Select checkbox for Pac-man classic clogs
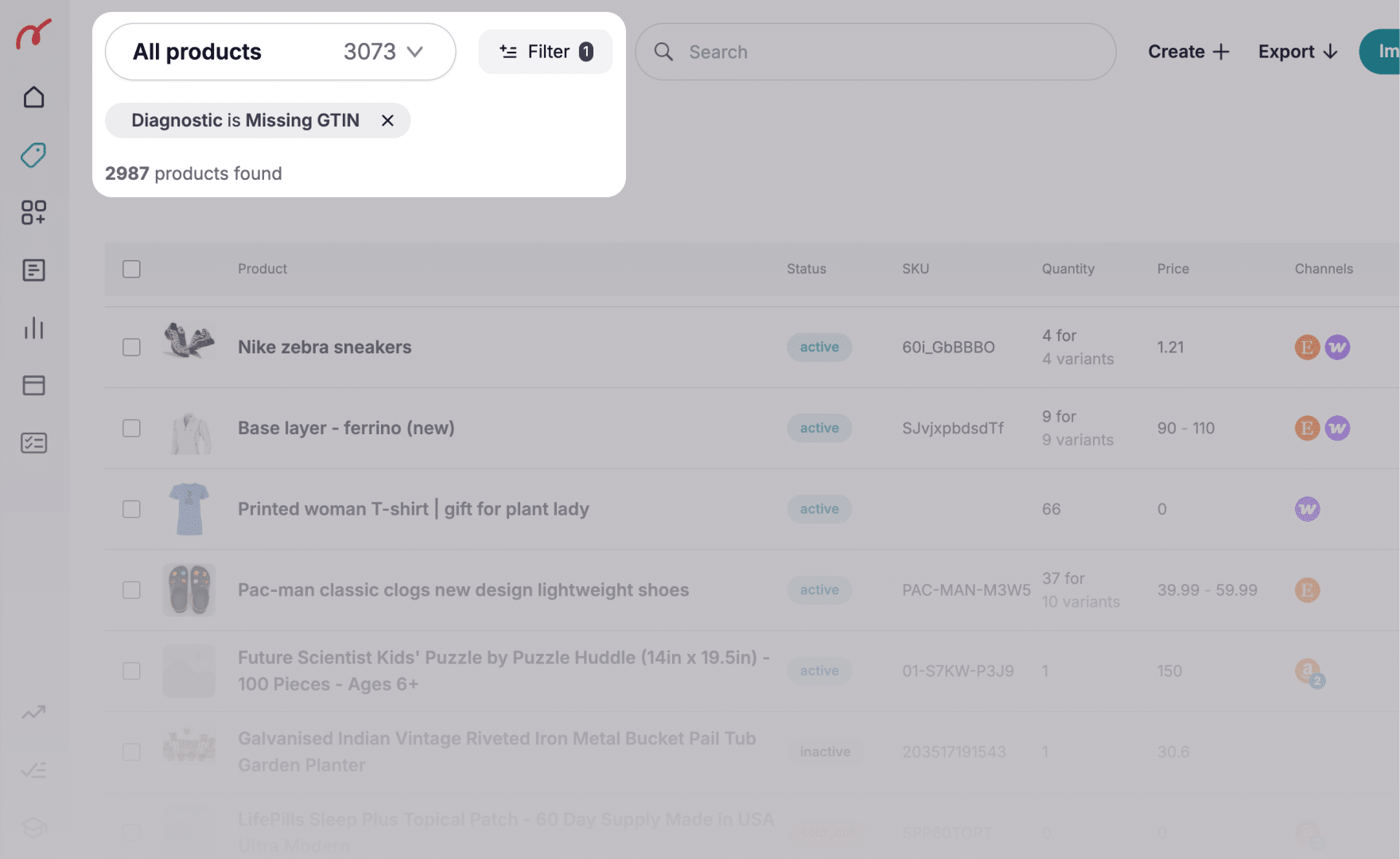The image size is (1400, 859). point(131,590)
